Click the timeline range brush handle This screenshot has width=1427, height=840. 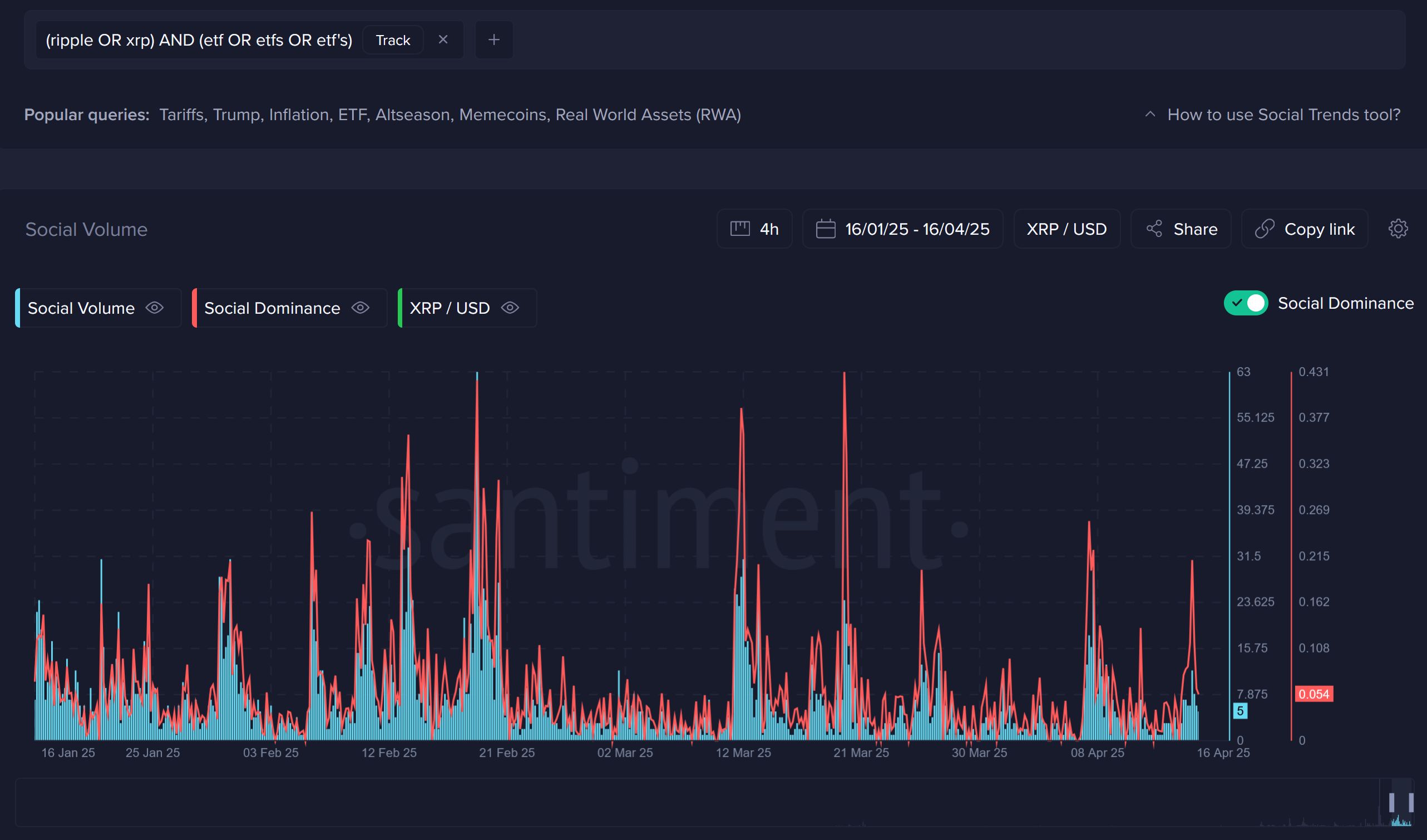tap(1391, 802)
